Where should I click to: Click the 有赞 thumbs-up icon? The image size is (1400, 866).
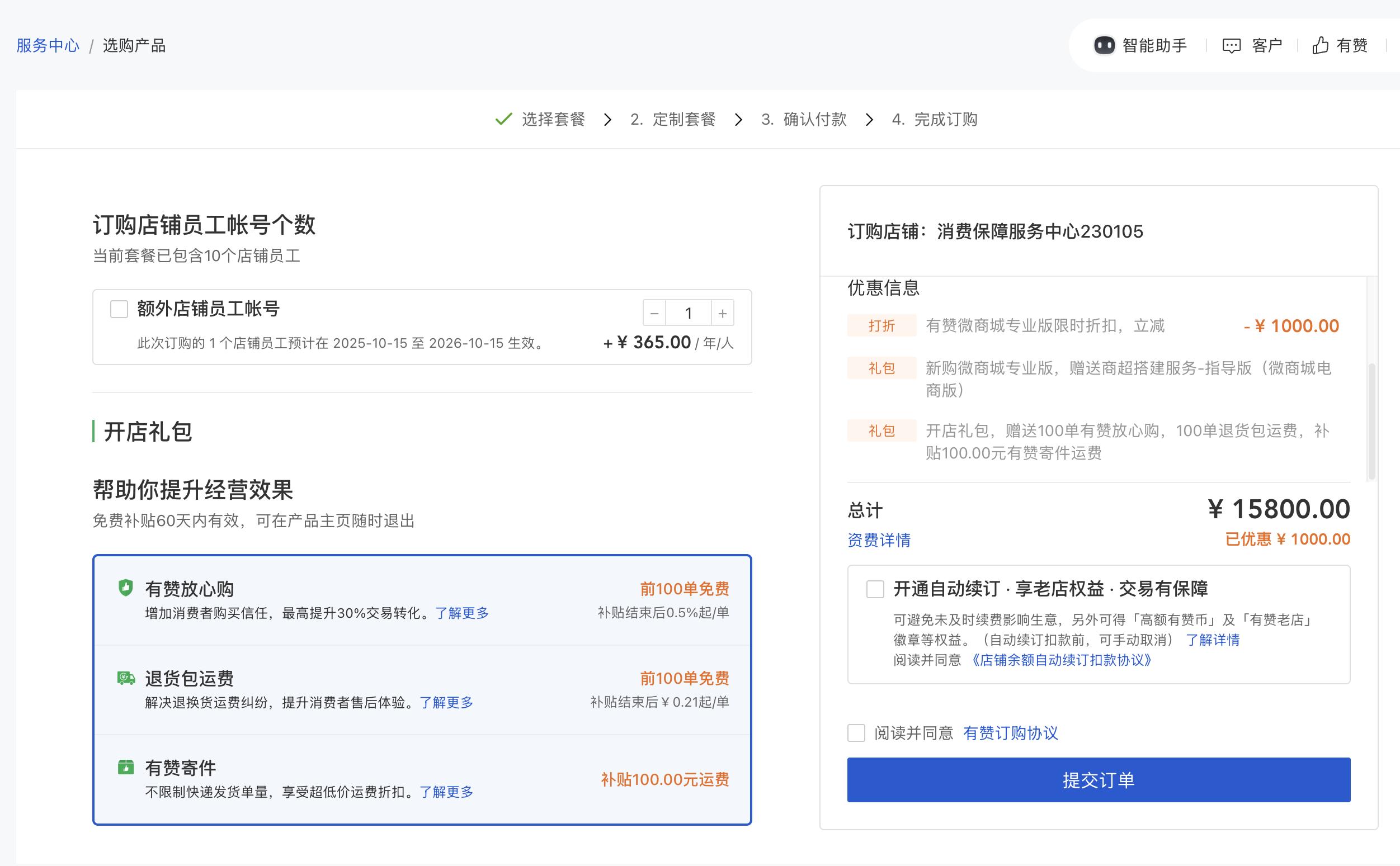click(x=1321, y=45)
